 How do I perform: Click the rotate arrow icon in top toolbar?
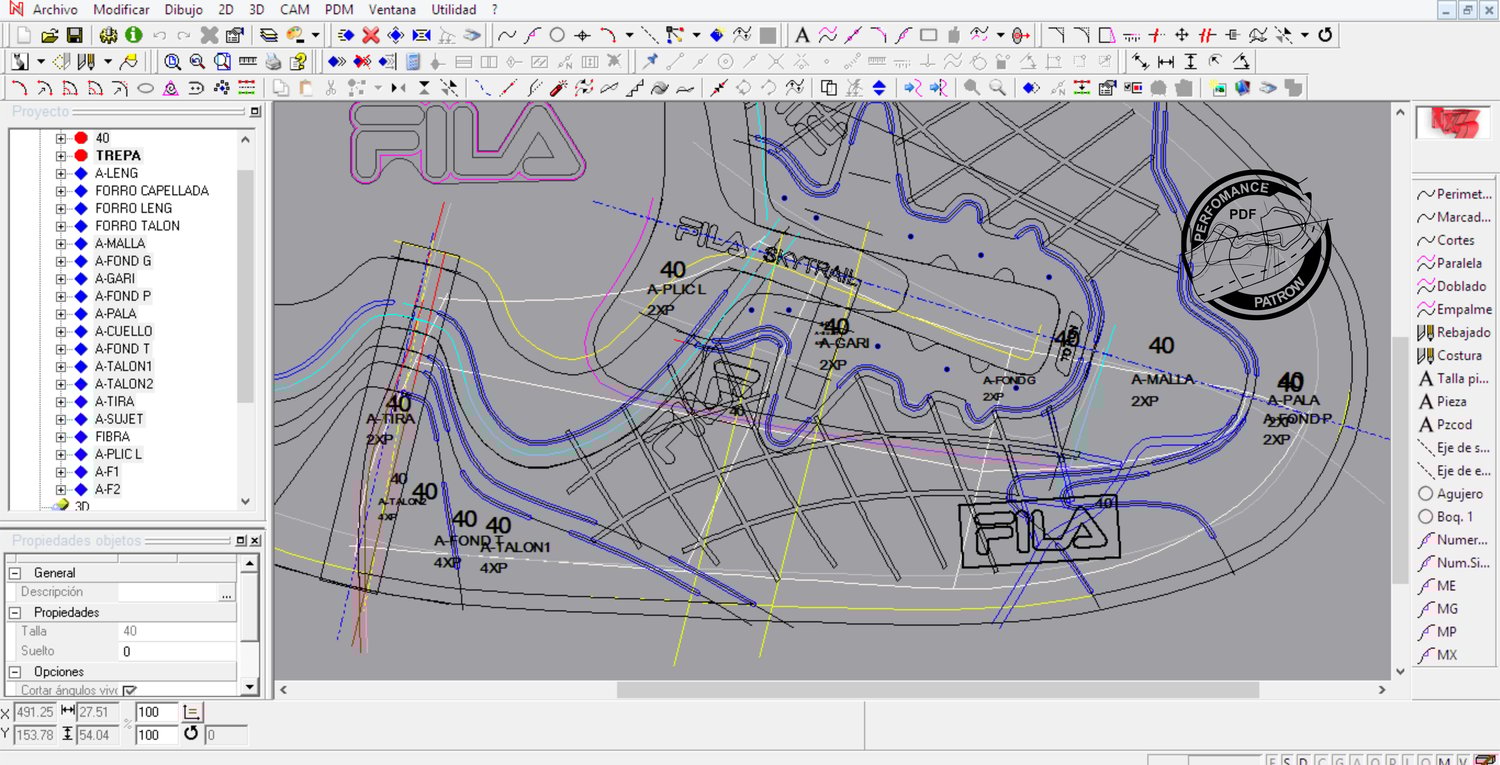coord(1326,35)
